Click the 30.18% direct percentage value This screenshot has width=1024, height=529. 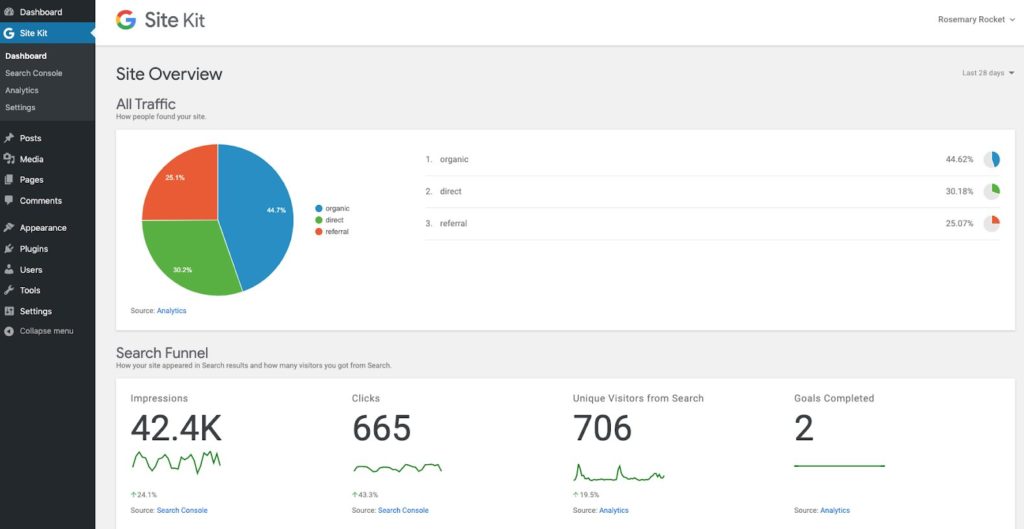(x=959, y=191)
